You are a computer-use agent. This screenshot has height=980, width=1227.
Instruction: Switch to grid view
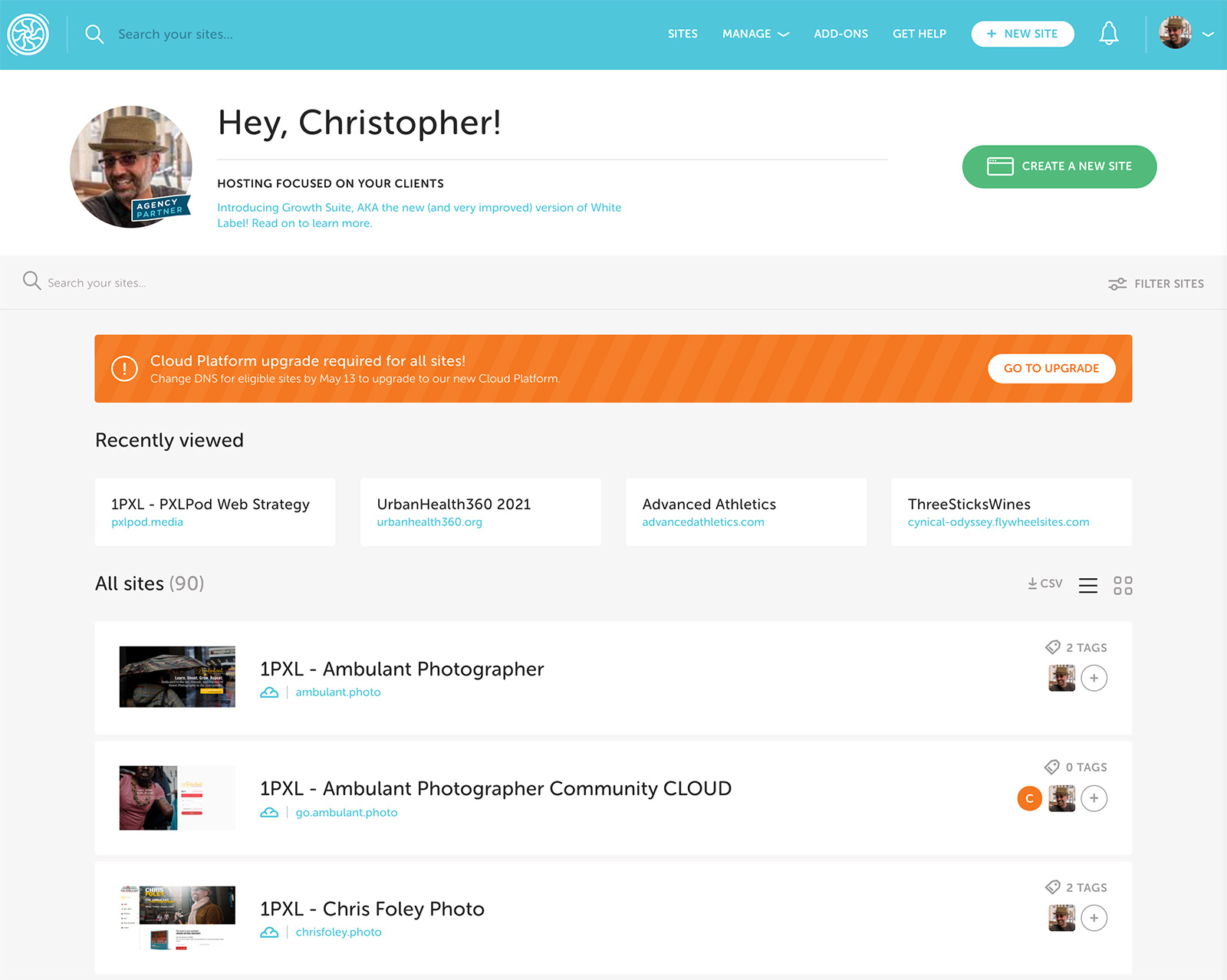[x=1123, y=586]
